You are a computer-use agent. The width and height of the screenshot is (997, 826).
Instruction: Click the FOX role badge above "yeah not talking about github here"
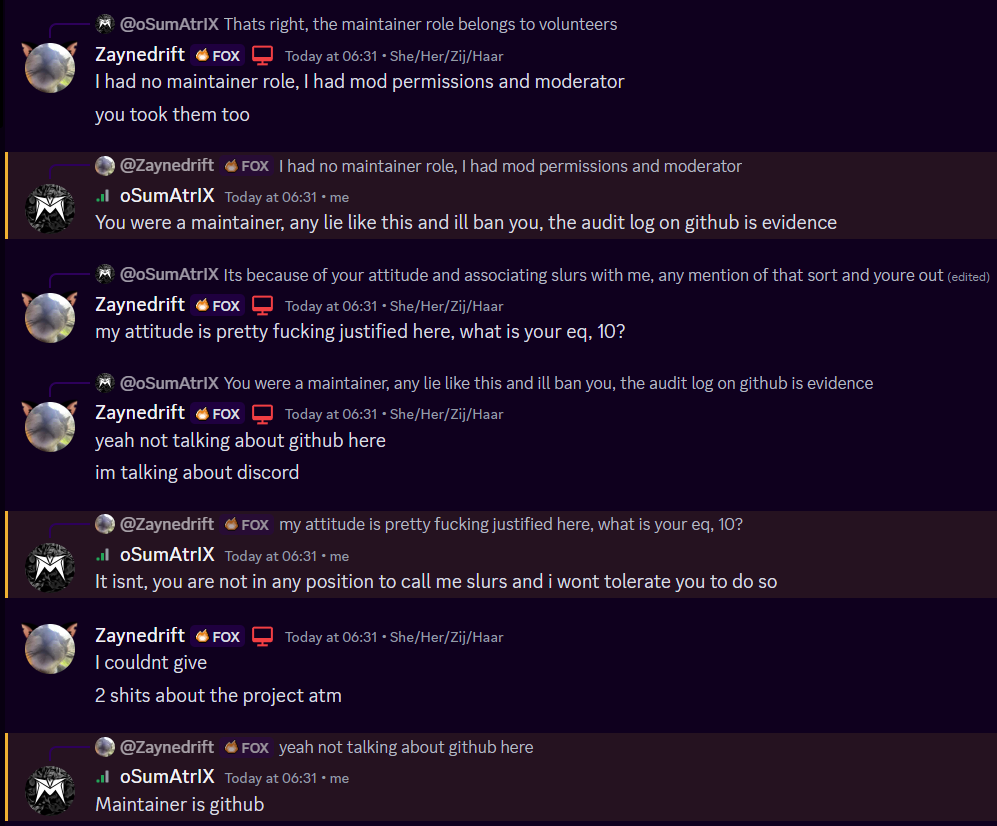218,413
